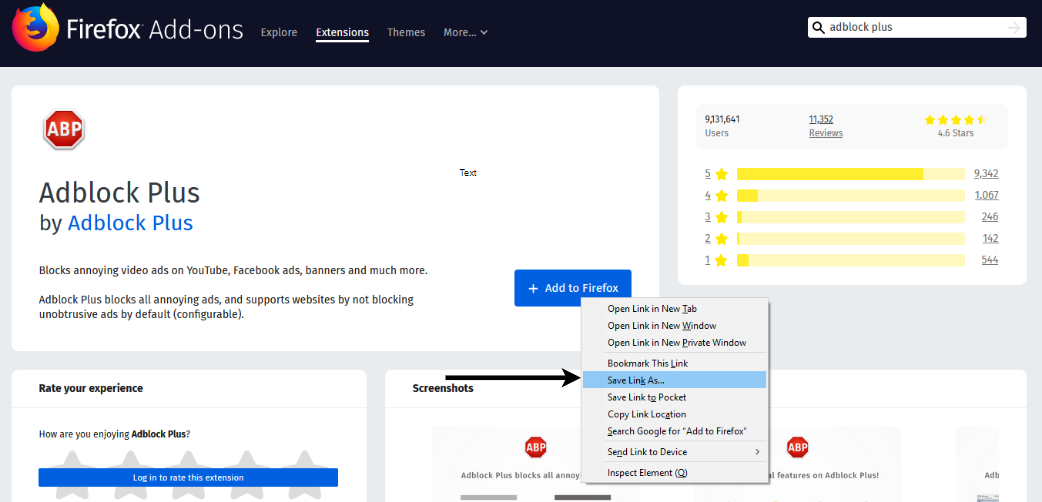
Task: Choose Save Link to Pocket
Action: click(674, 398)
